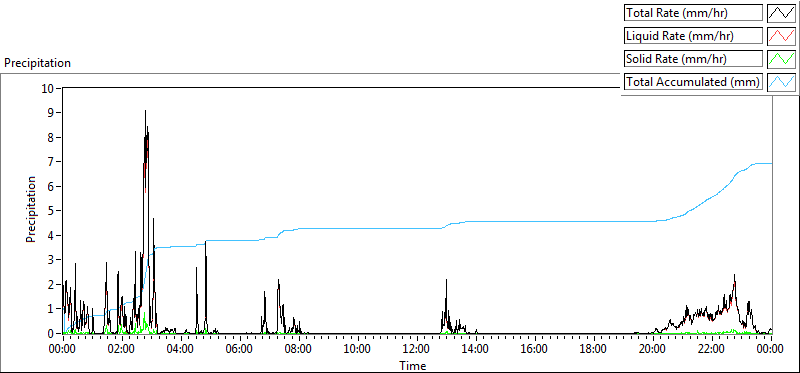The height and width of the screenshot is (373, 800).
Task: Click the 18:00 time axis label
Action: click(594, 350)
